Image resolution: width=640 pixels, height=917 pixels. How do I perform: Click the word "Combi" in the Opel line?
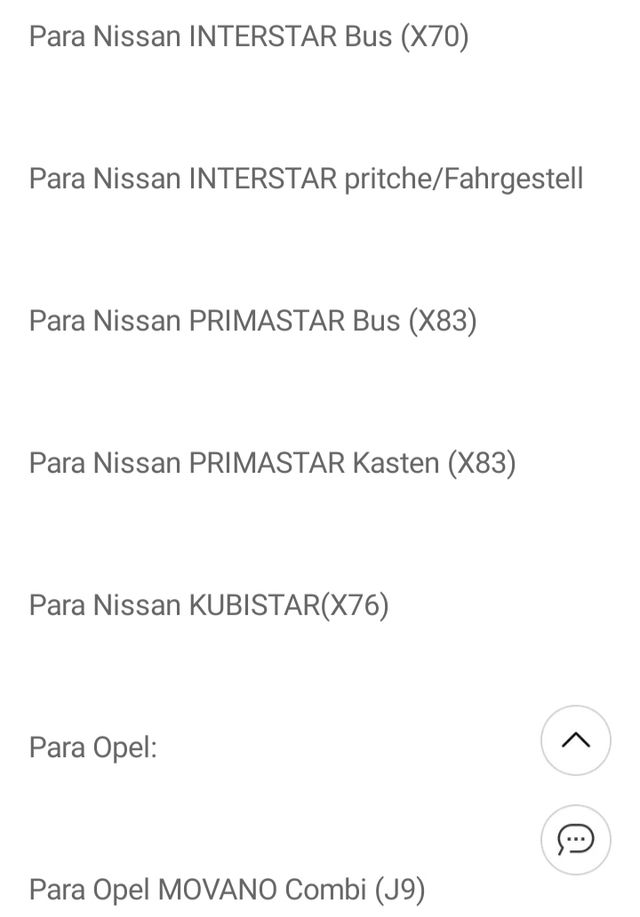coord(325,889)
